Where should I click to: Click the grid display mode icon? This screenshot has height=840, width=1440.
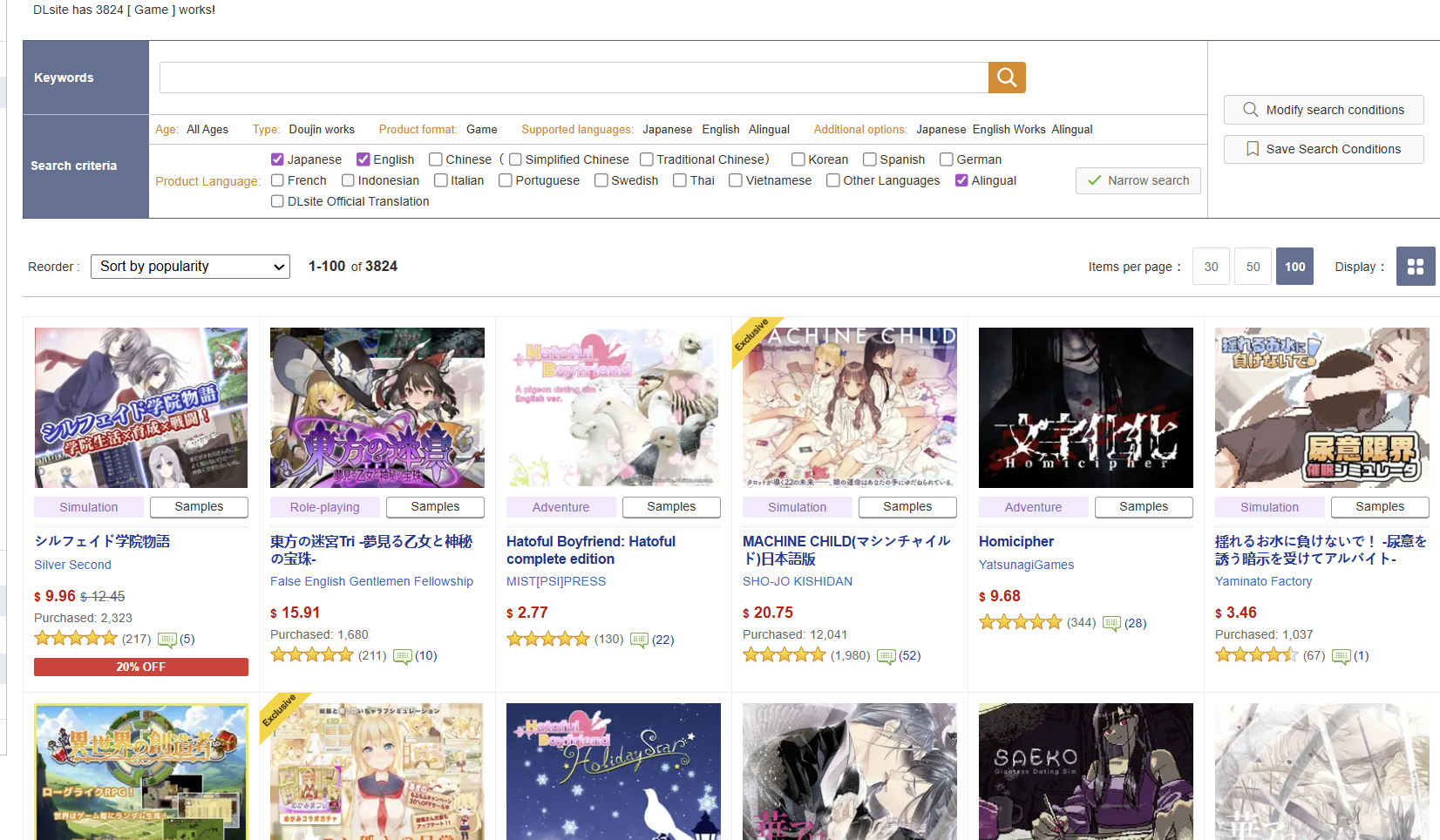coord(1416,267)
